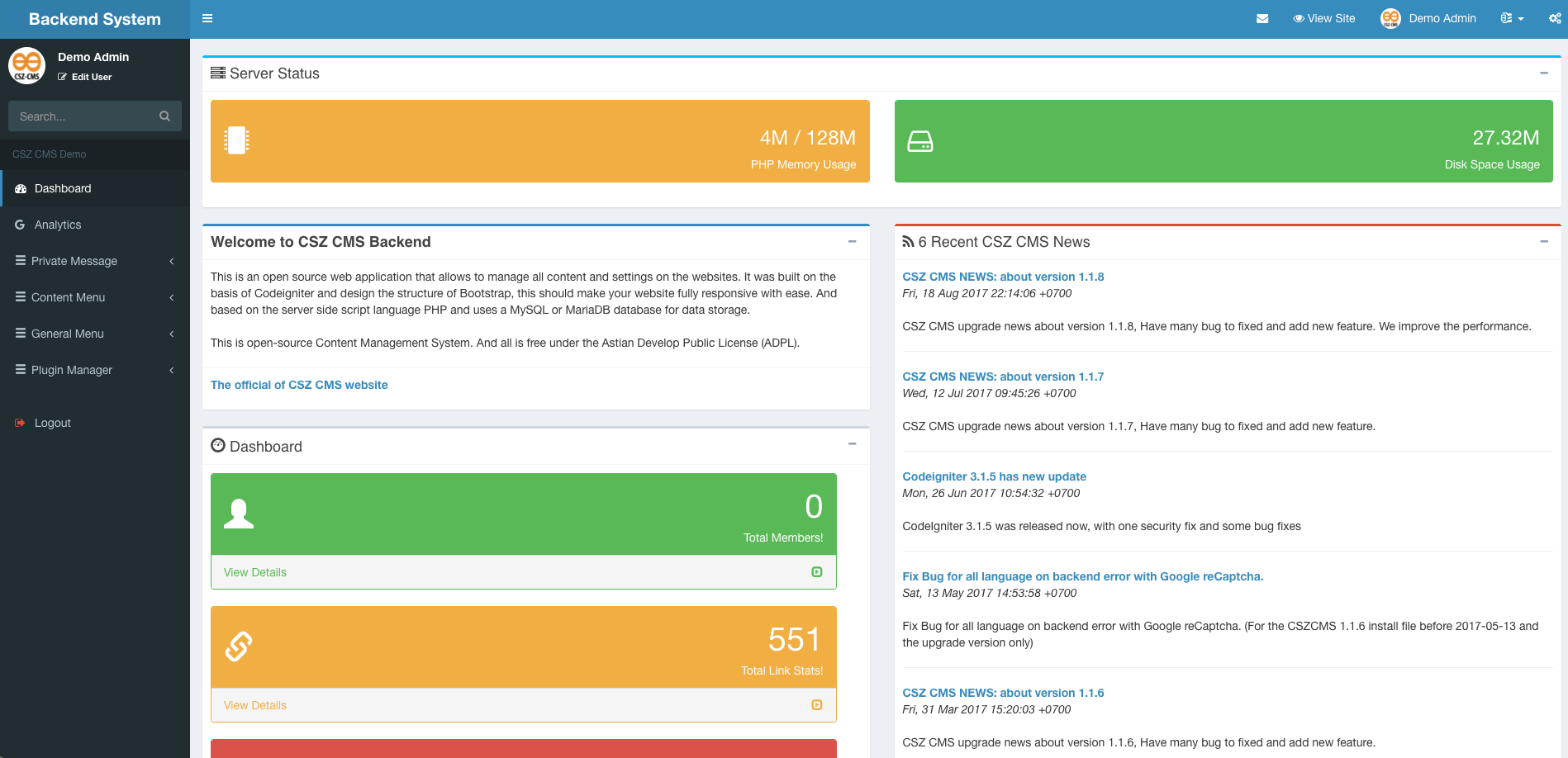Collapse the Server Status panel
The image size is (1568, 758).
tap(1544, 73)
